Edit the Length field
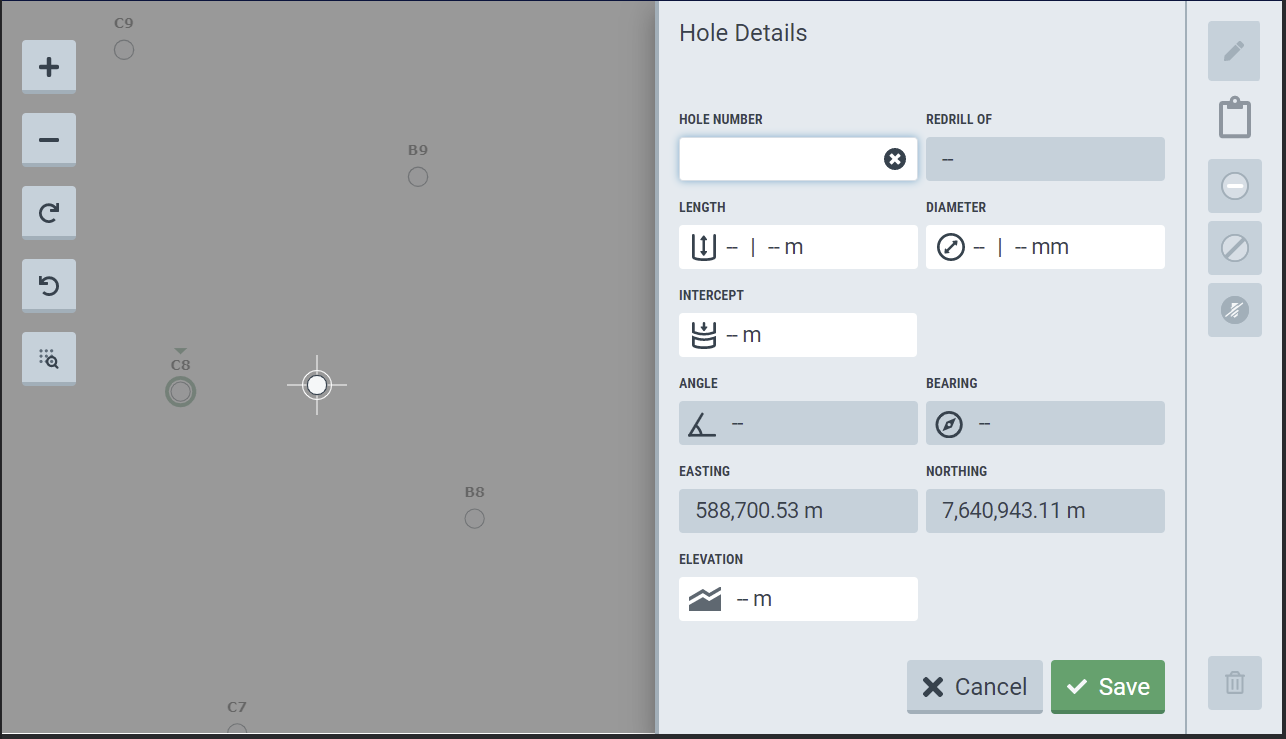 click(x=798, y=247)
